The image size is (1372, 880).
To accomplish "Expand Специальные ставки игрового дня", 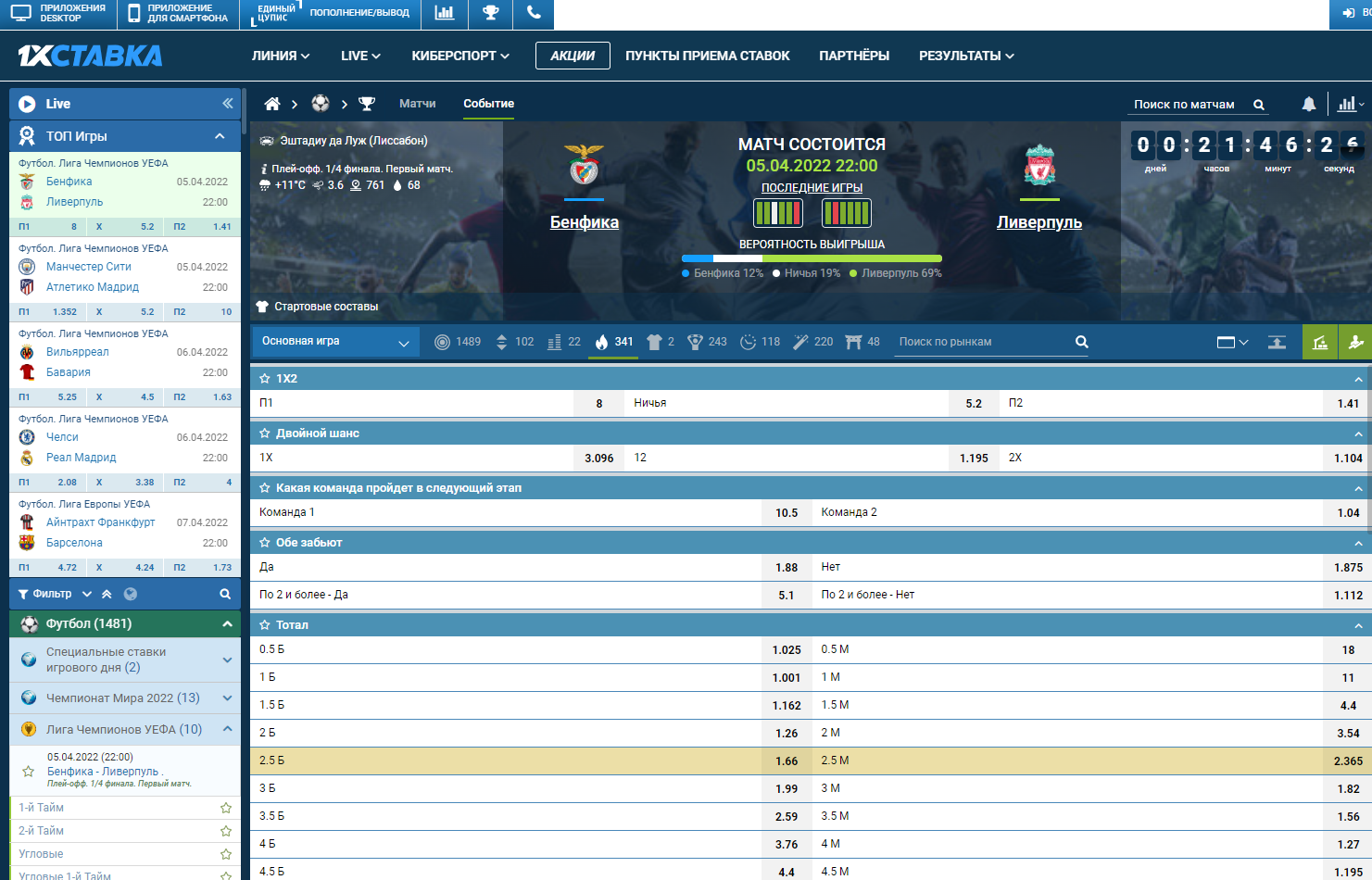I will click(x=227, y=660).
